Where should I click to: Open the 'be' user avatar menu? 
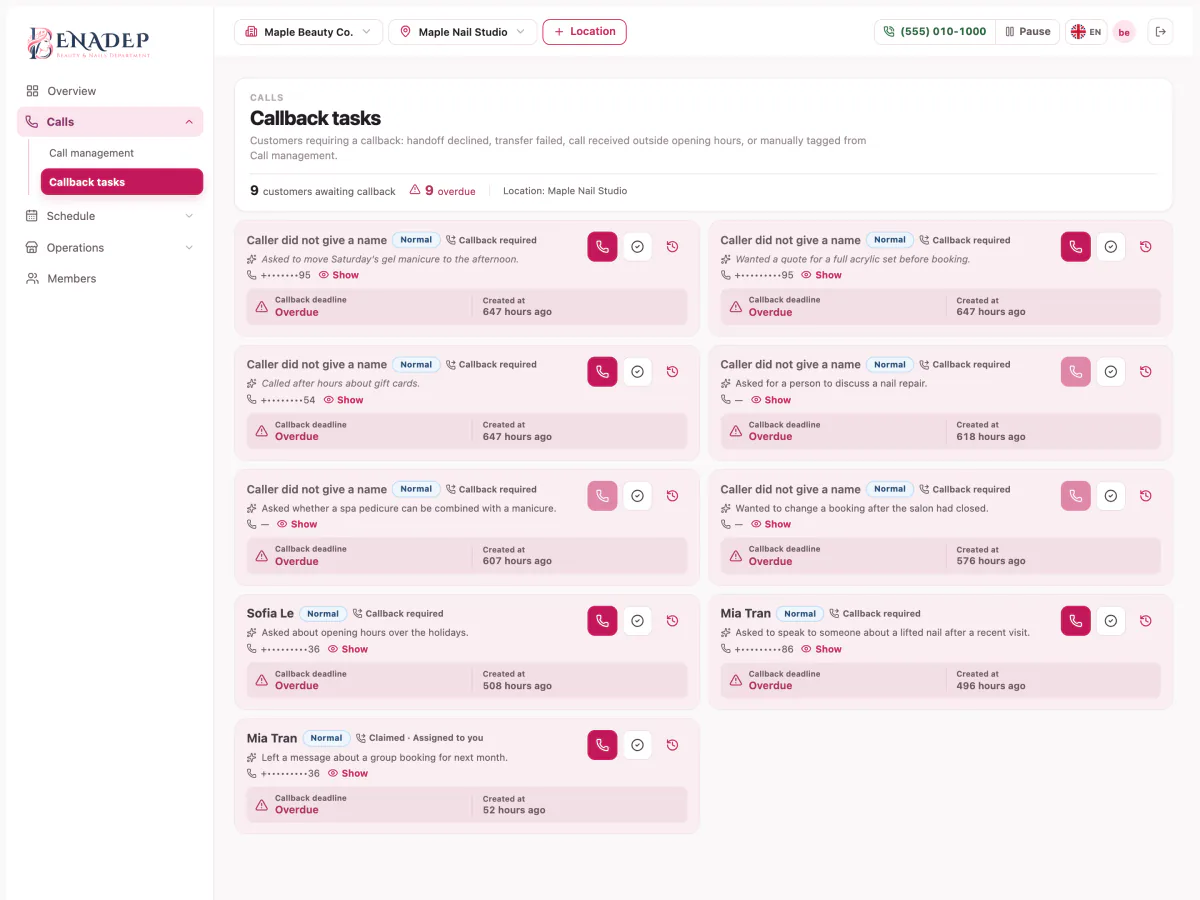[x=1124, y=32]
